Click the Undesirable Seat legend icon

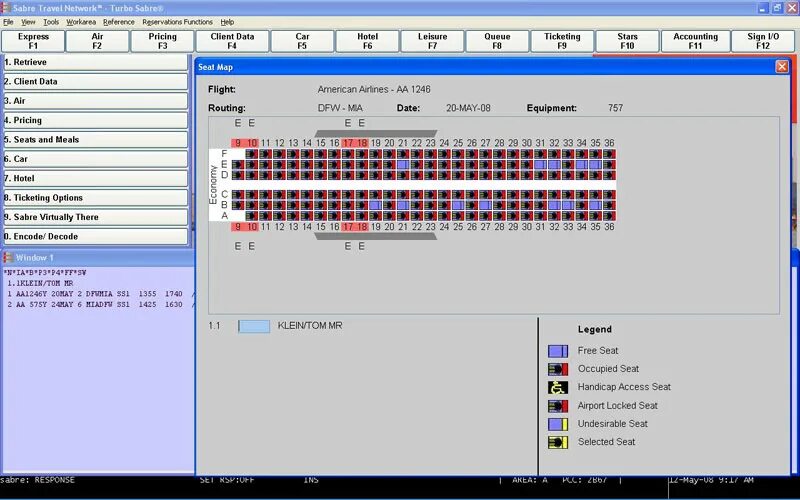tap(558, 424)
